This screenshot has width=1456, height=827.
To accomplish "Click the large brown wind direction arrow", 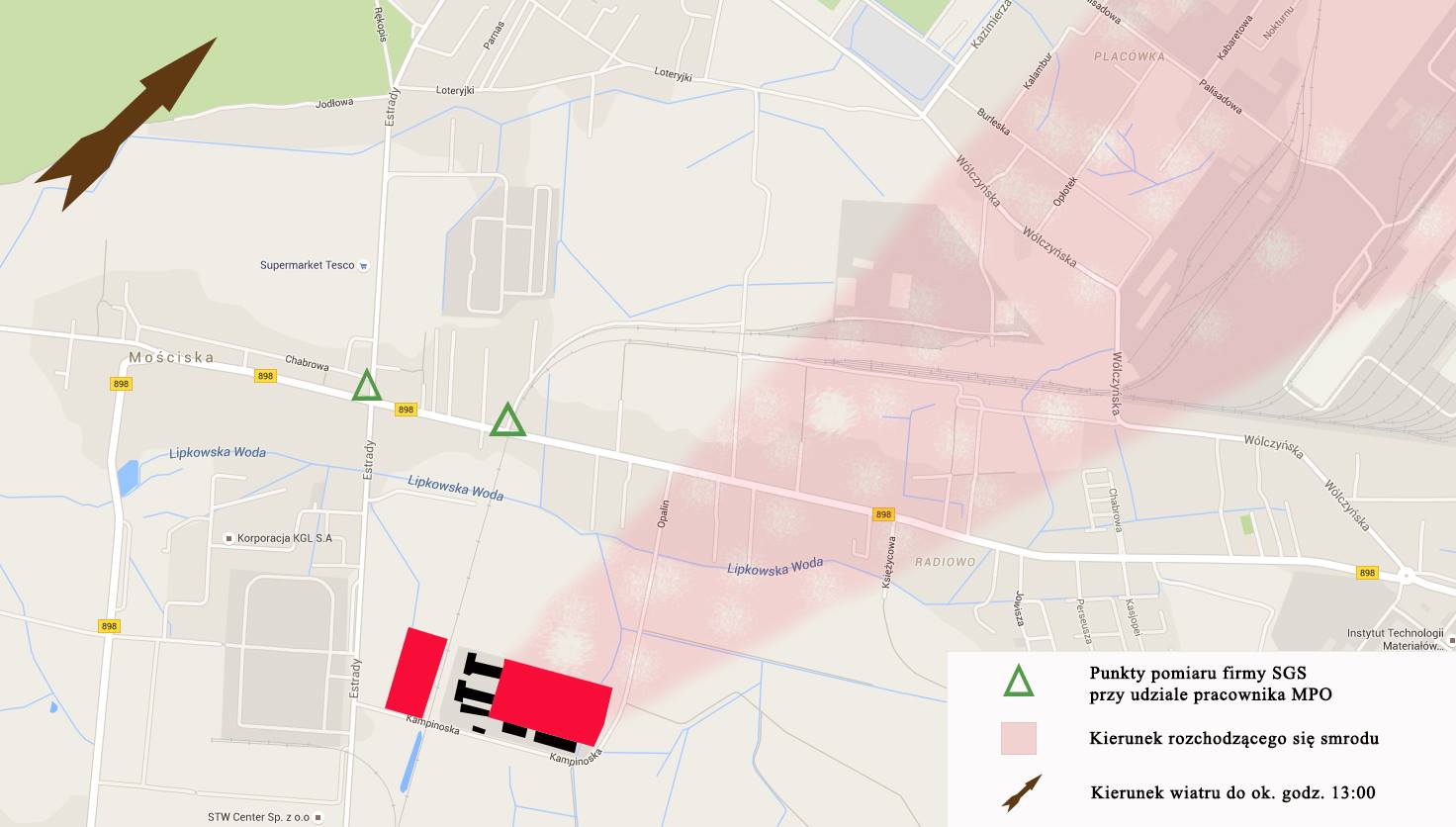I will coord(127,126).
